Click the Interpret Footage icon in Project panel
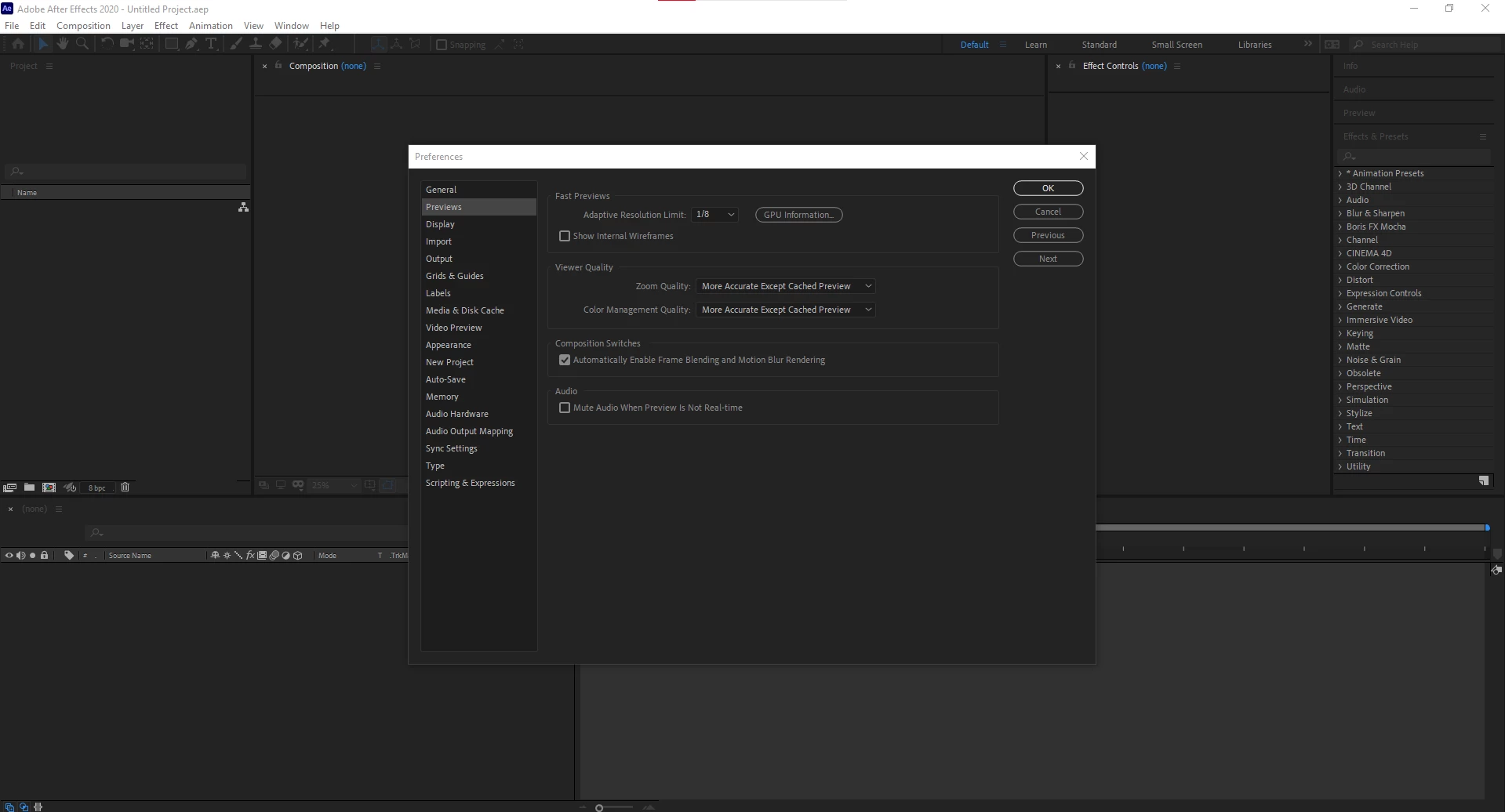The height and width of the screenshot is (812, 1505). (x=9, y=488)
